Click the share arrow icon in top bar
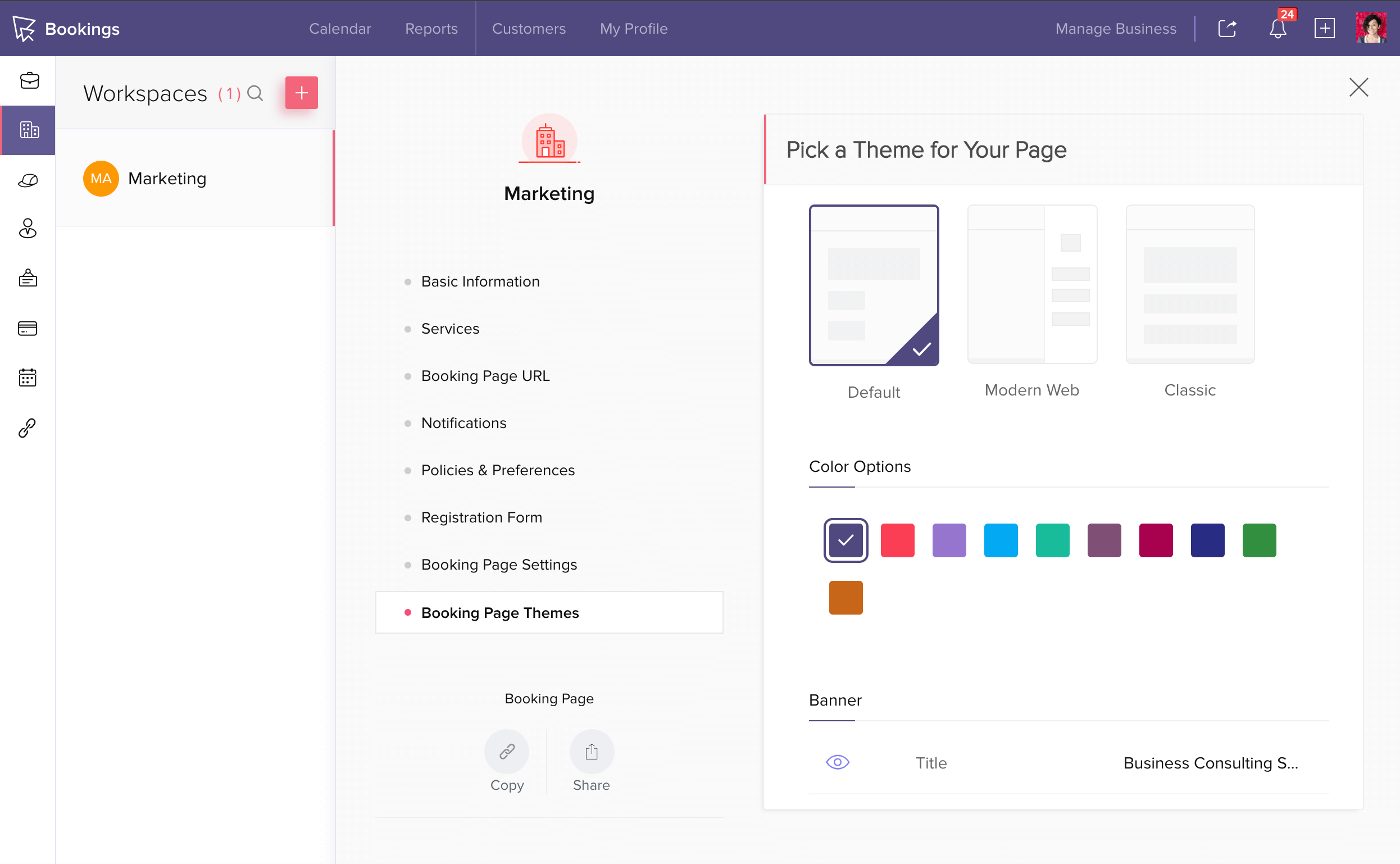 pyautogui.click(x=1227, y=29)
